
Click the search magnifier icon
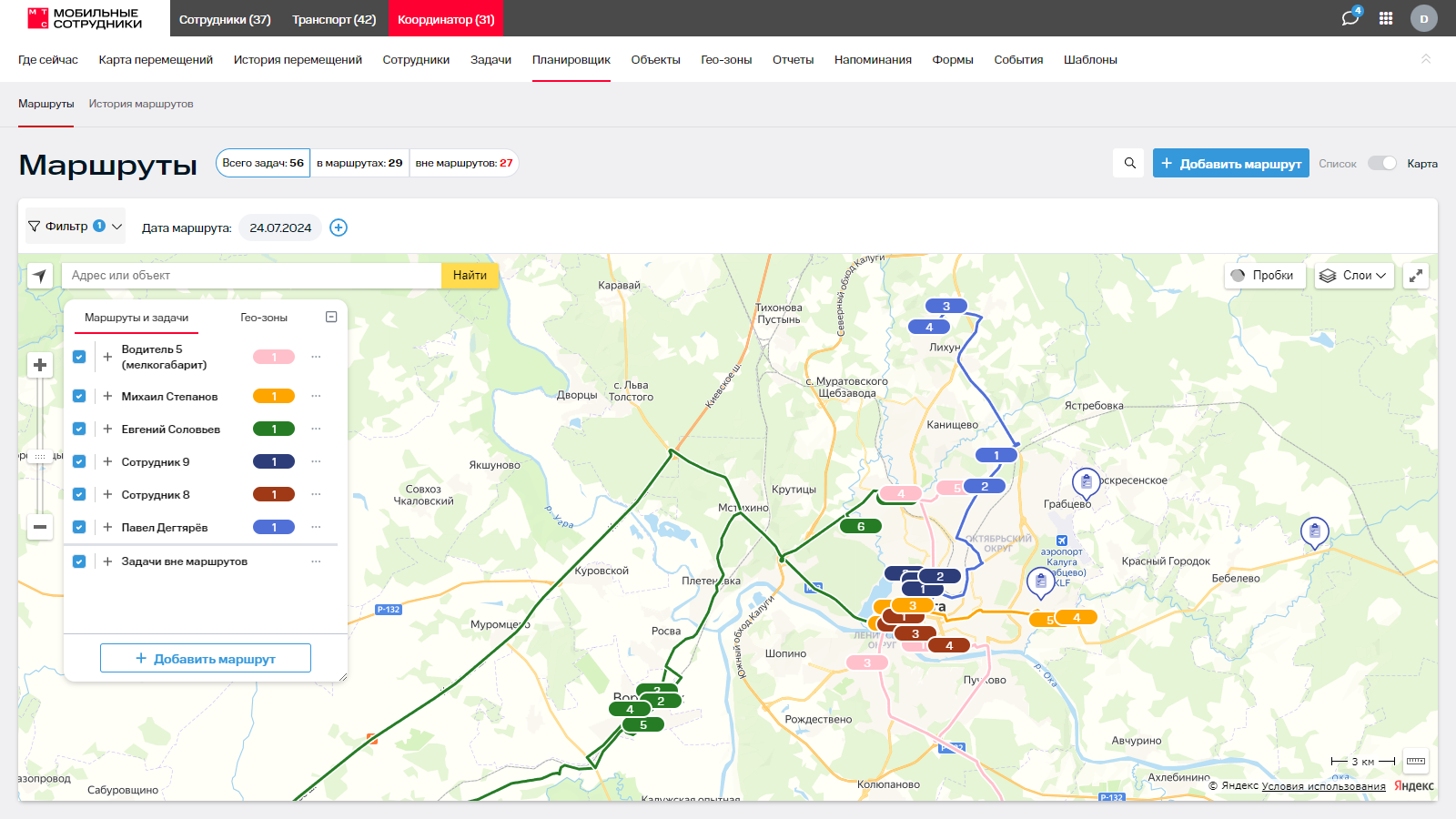1129,163
